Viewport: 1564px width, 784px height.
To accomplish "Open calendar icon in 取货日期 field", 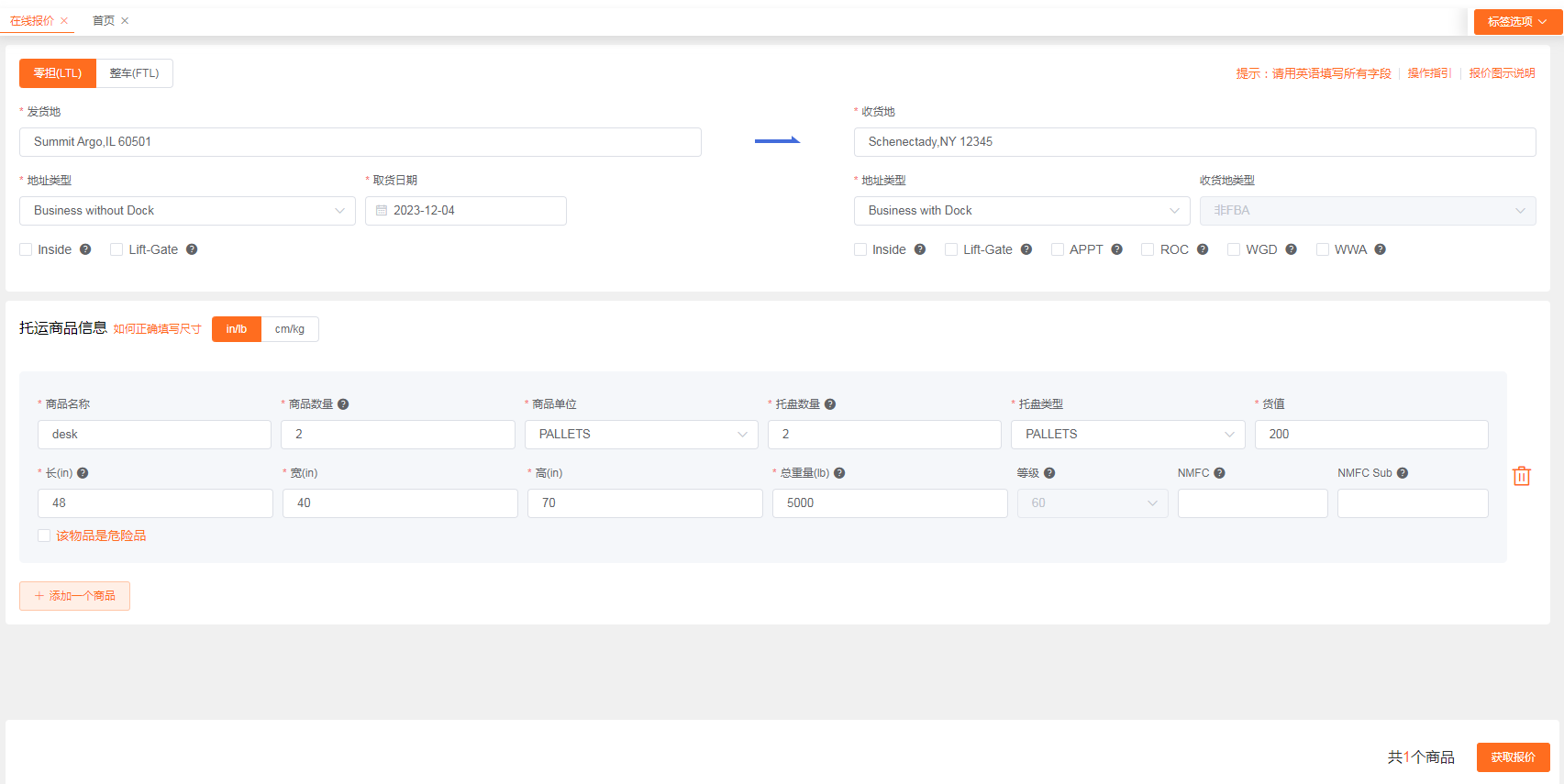I will [x=382, y=211].
